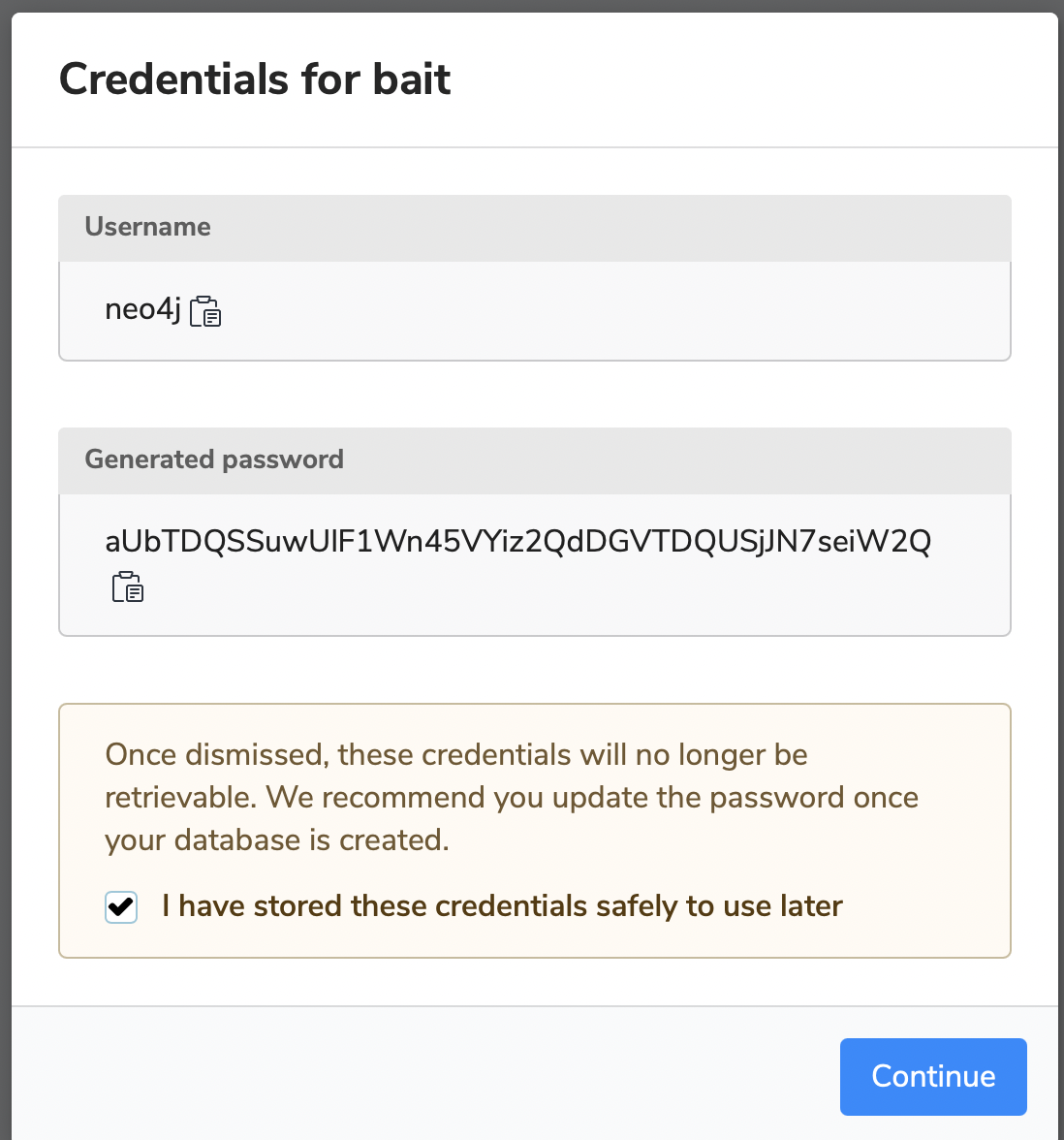The image size is (1064, 1140).
Task: Click 'your database is created.' warning line
Action: pos(277,840)
